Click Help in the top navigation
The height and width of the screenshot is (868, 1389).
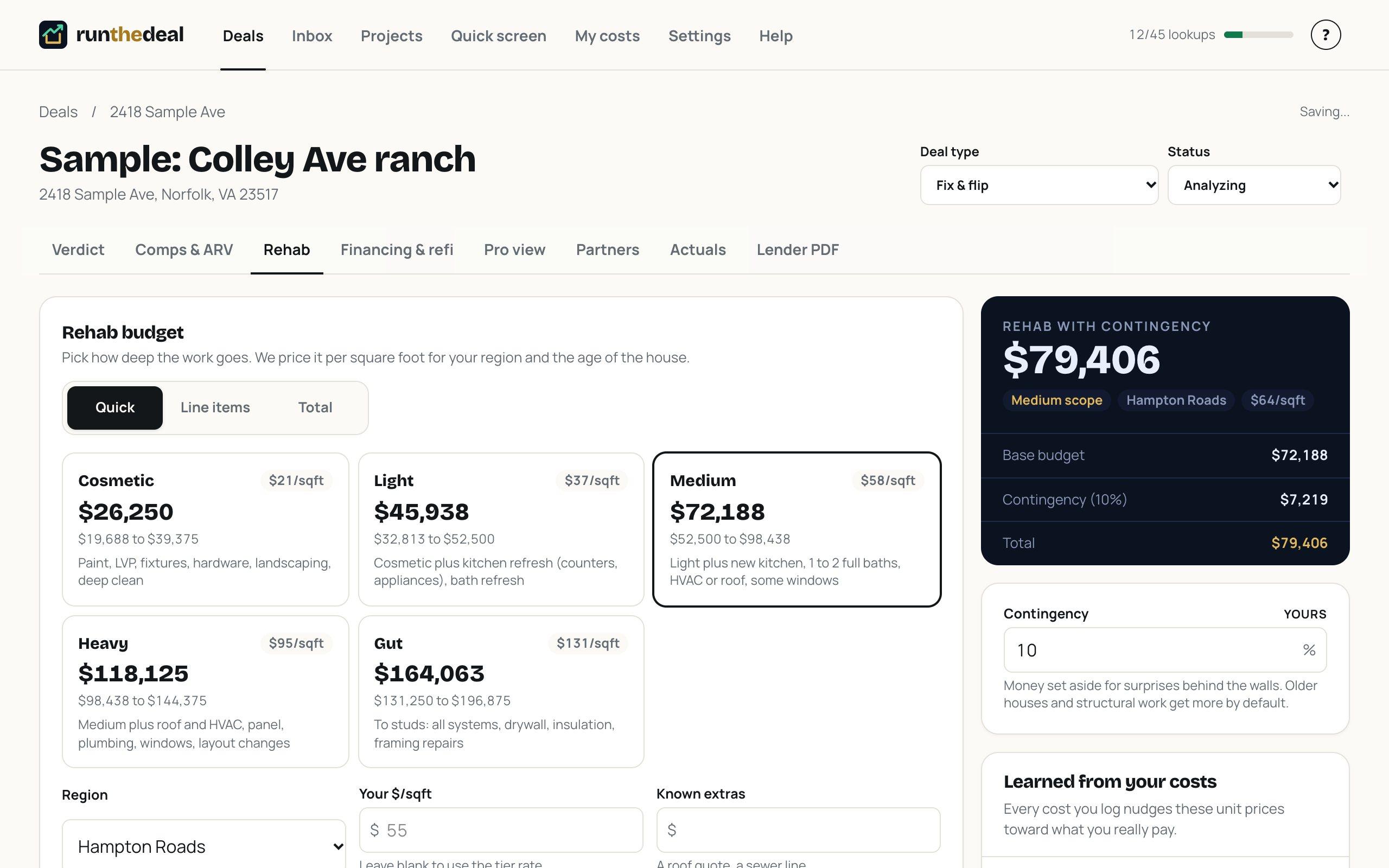[x=775, y=36]
